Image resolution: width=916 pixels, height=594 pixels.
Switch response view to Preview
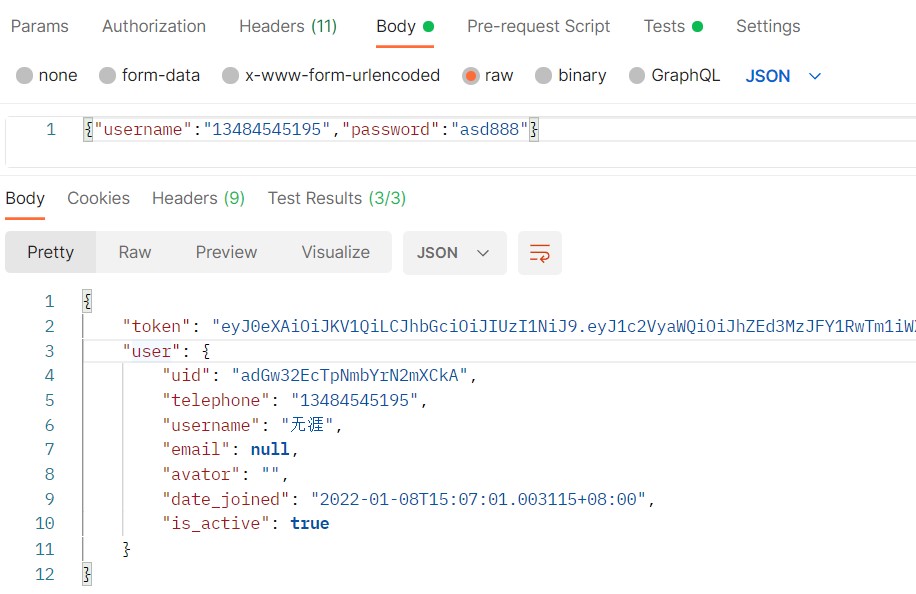[x=226, y=253]
